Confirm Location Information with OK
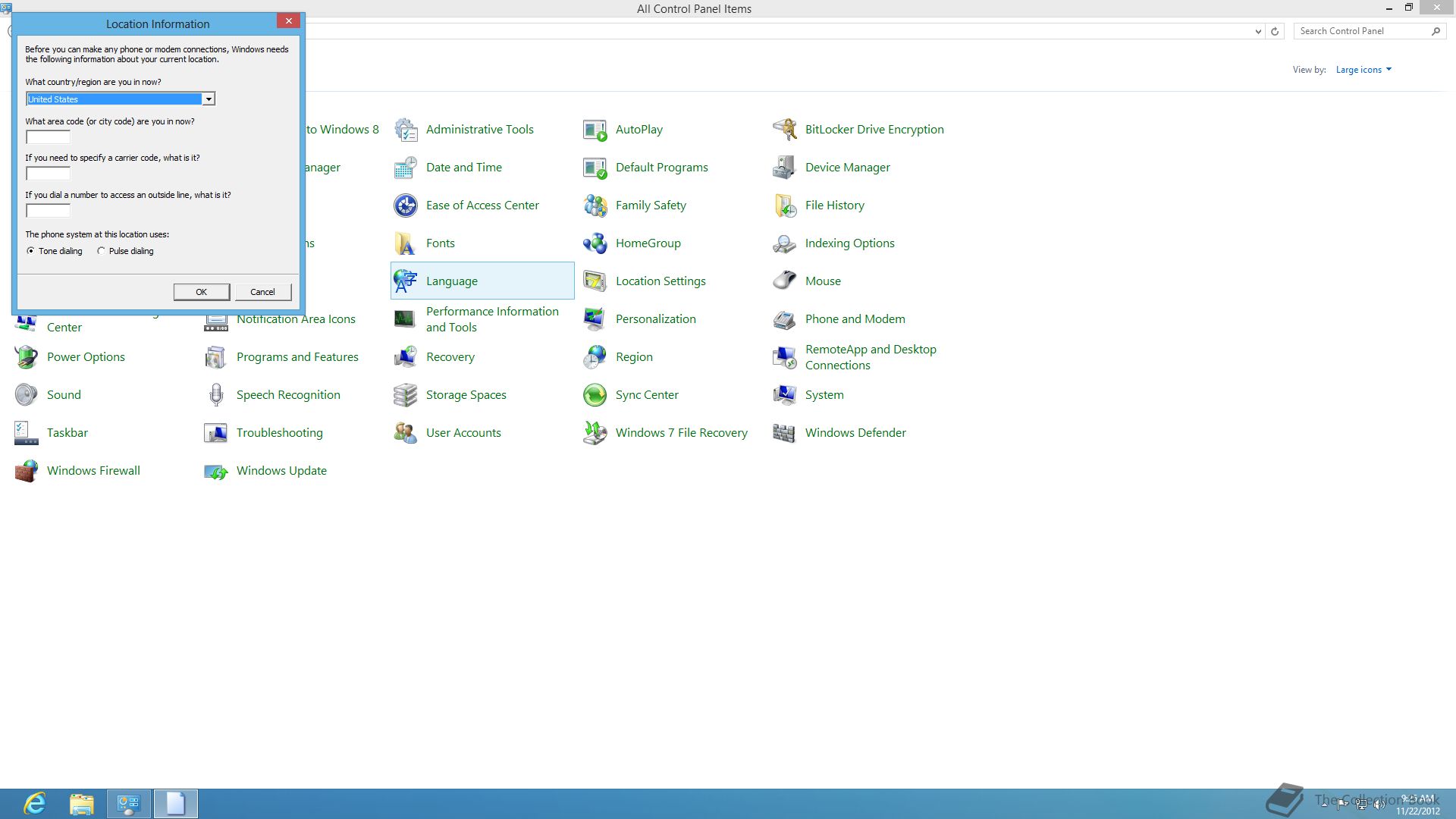The height and width of the screenshot is (819, 1456). tap(202, 292)
